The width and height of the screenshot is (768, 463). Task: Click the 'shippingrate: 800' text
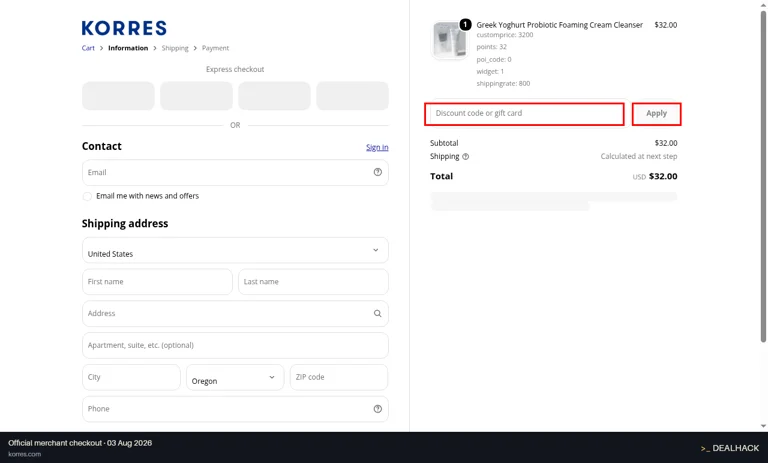503,84
